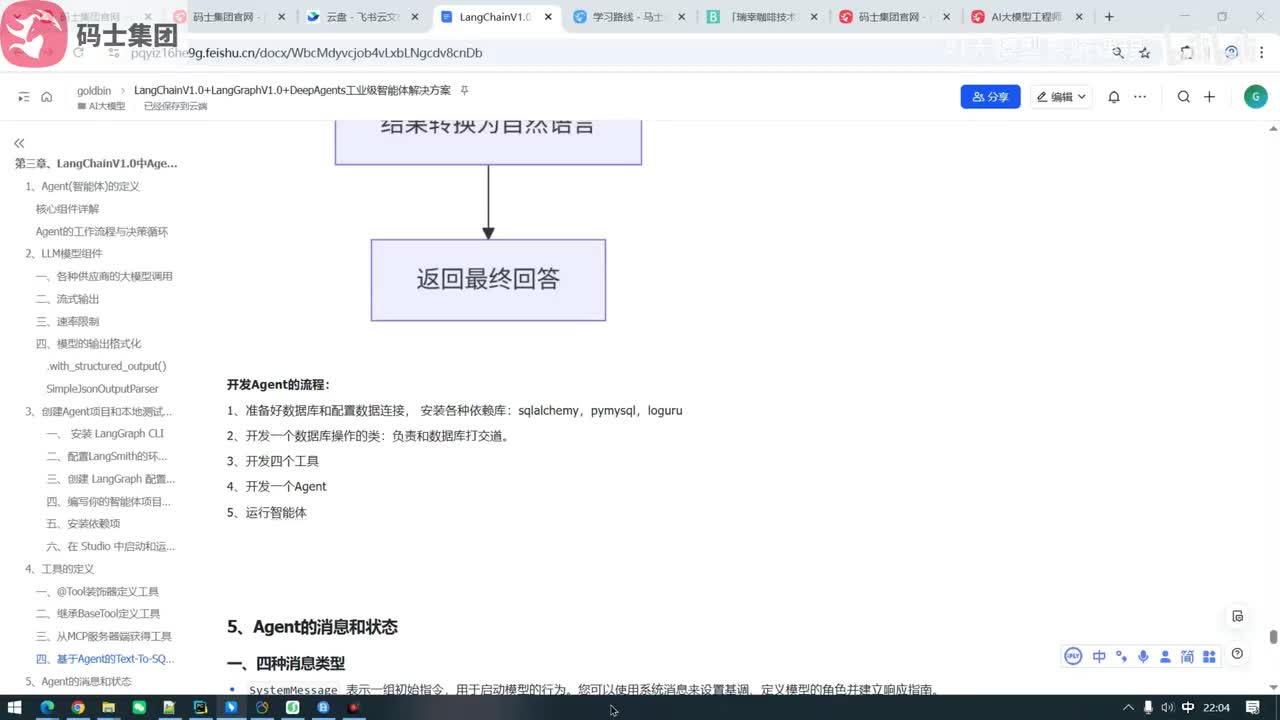Open browser zoom magnifier in address bar

[1117, 53]
